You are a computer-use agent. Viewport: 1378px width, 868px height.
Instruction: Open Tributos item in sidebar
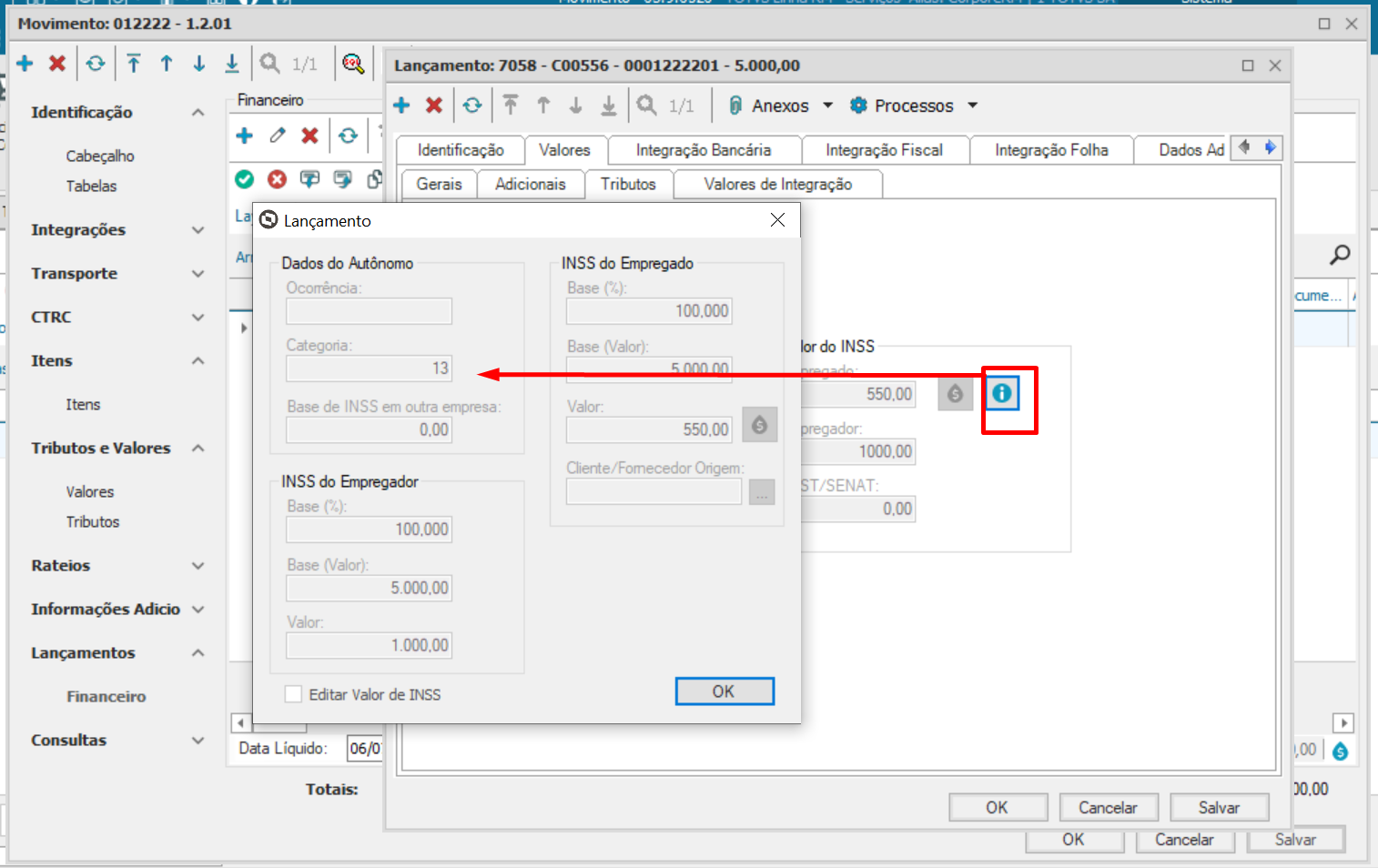coord(93,521)
